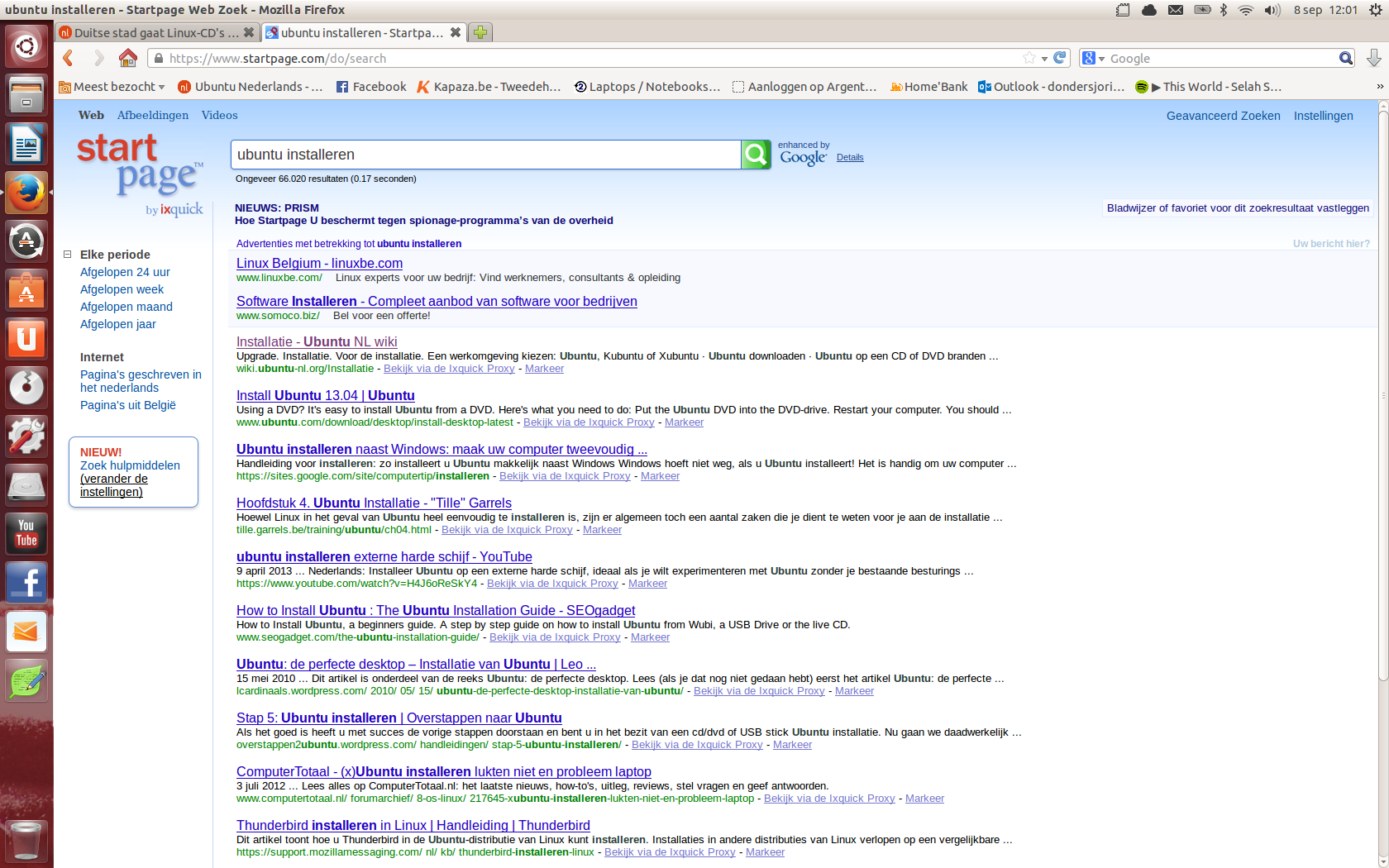Open Software Updater in the launcher
Screen dimensions: 1389x868
(x=26, y=241)
